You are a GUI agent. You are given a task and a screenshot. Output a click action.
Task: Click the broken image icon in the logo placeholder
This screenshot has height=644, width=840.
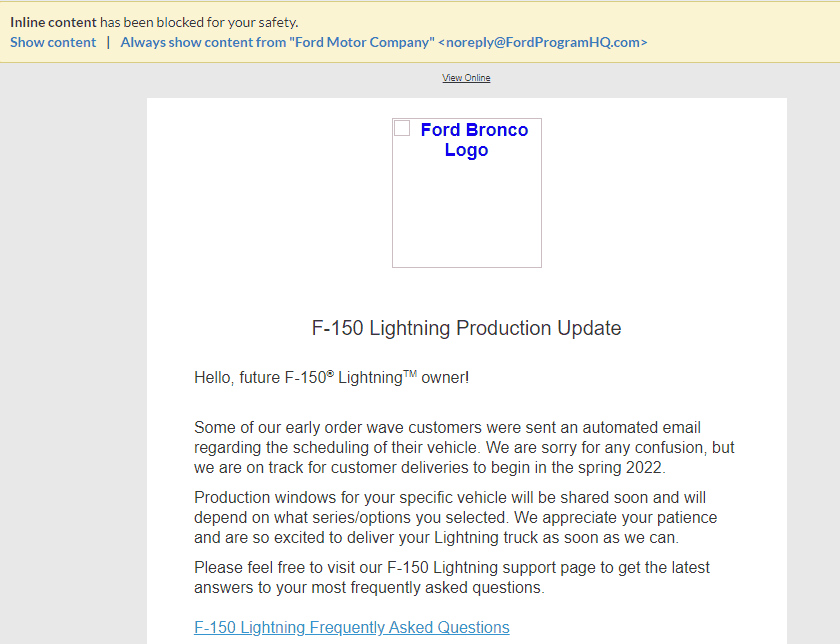[x=402, y=128]
